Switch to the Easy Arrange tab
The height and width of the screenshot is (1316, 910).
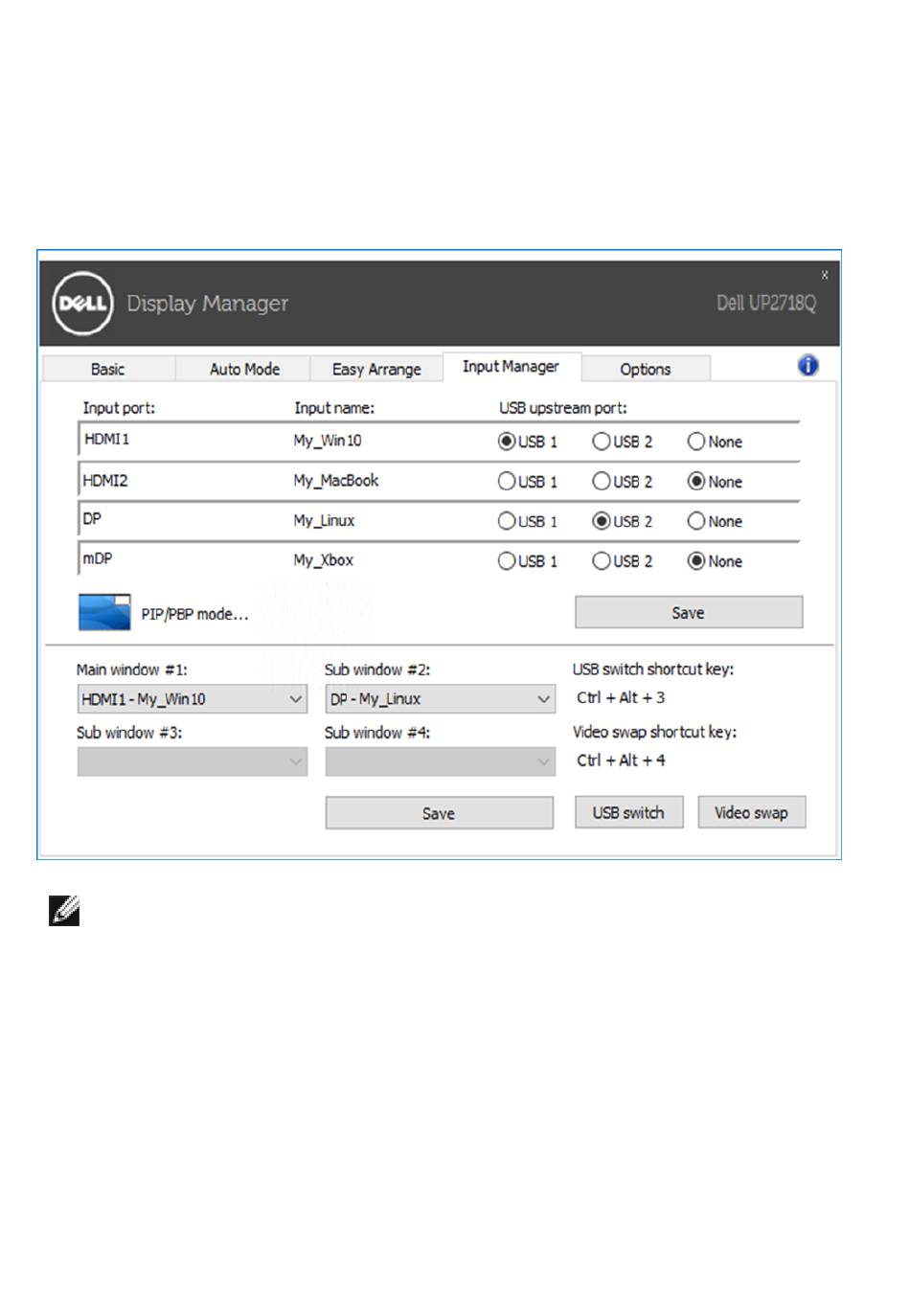point(376,369)
